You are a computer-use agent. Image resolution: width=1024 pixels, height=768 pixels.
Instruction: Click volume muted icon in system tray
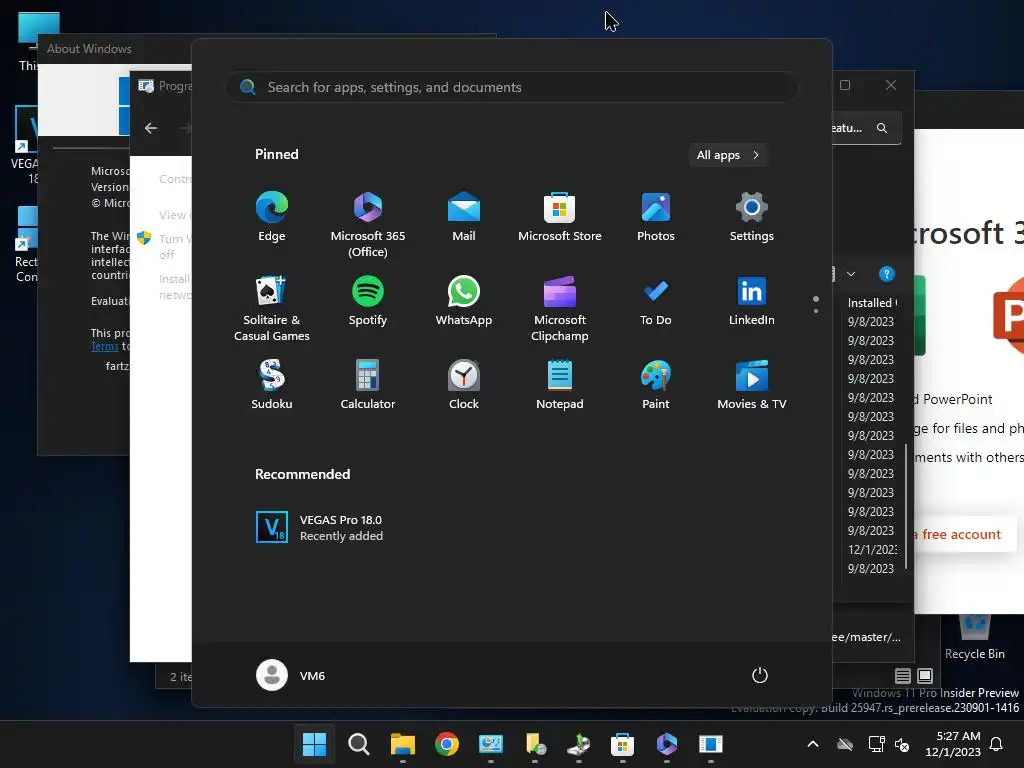(902, 744)
